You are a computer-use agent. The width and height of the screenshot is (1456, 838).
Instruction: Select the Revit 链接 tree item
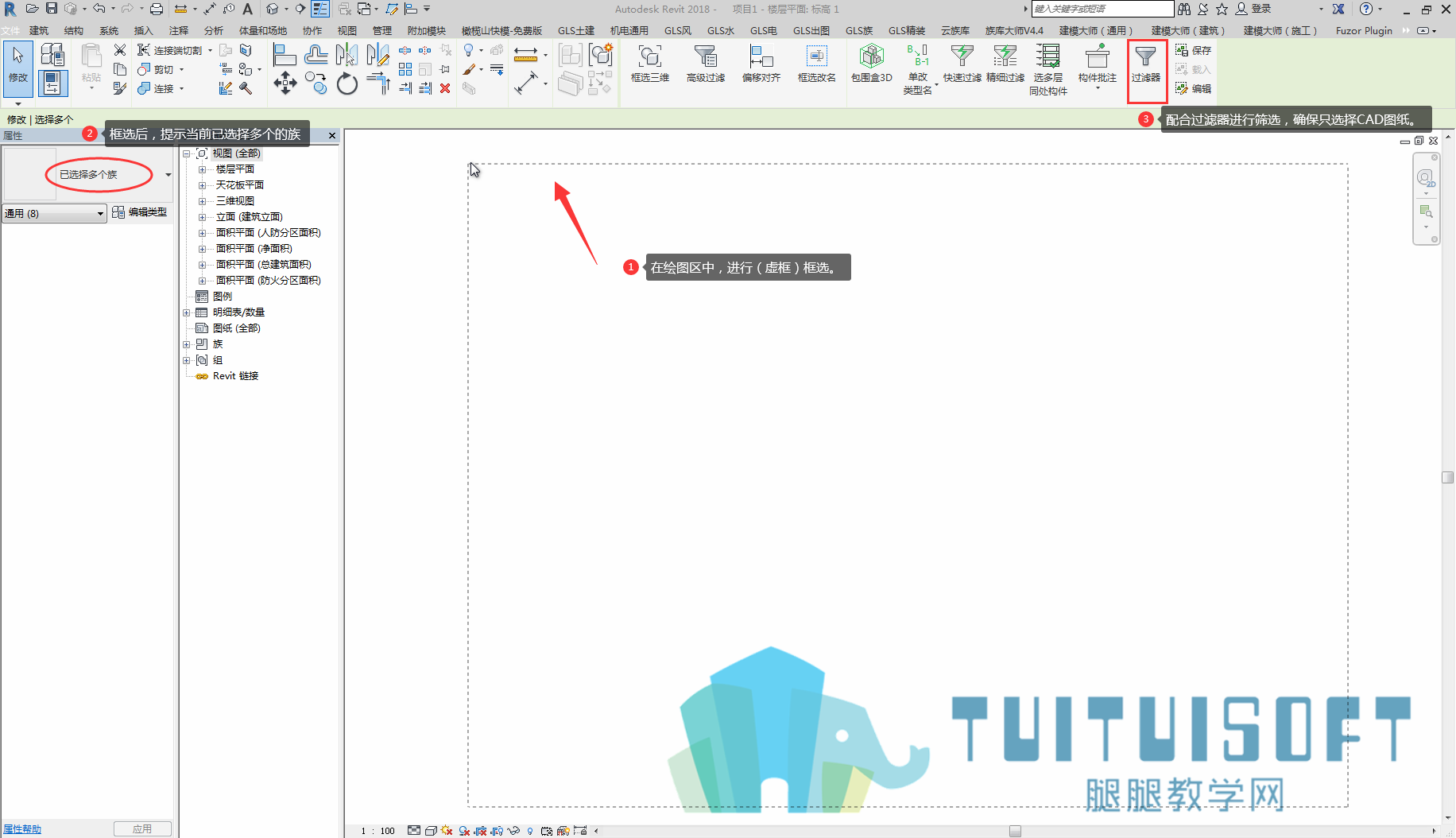point(235,376)
